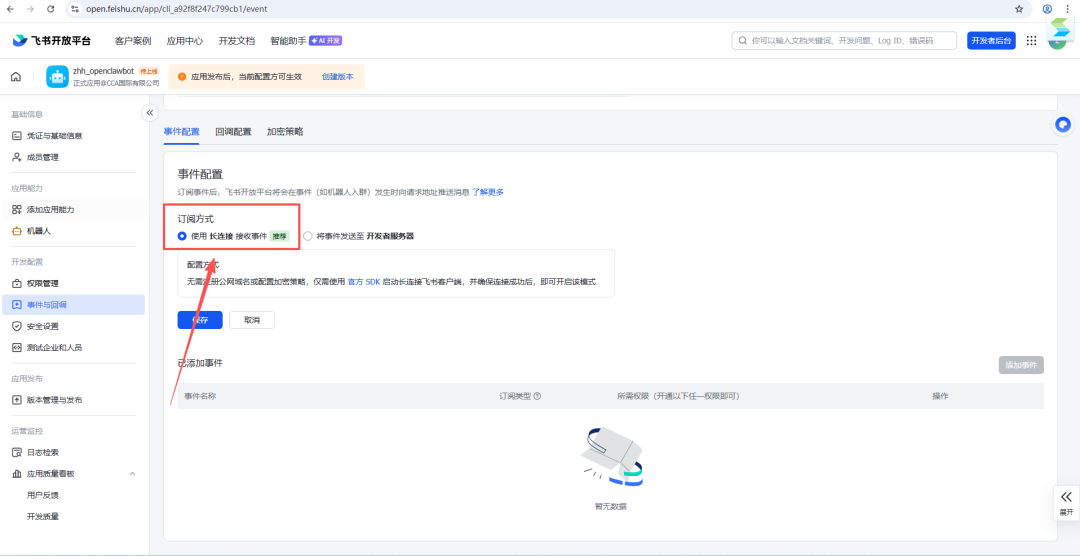Open 客户案例 in top navigation
Screen dimensions: 1080x556
pos(133,41)
